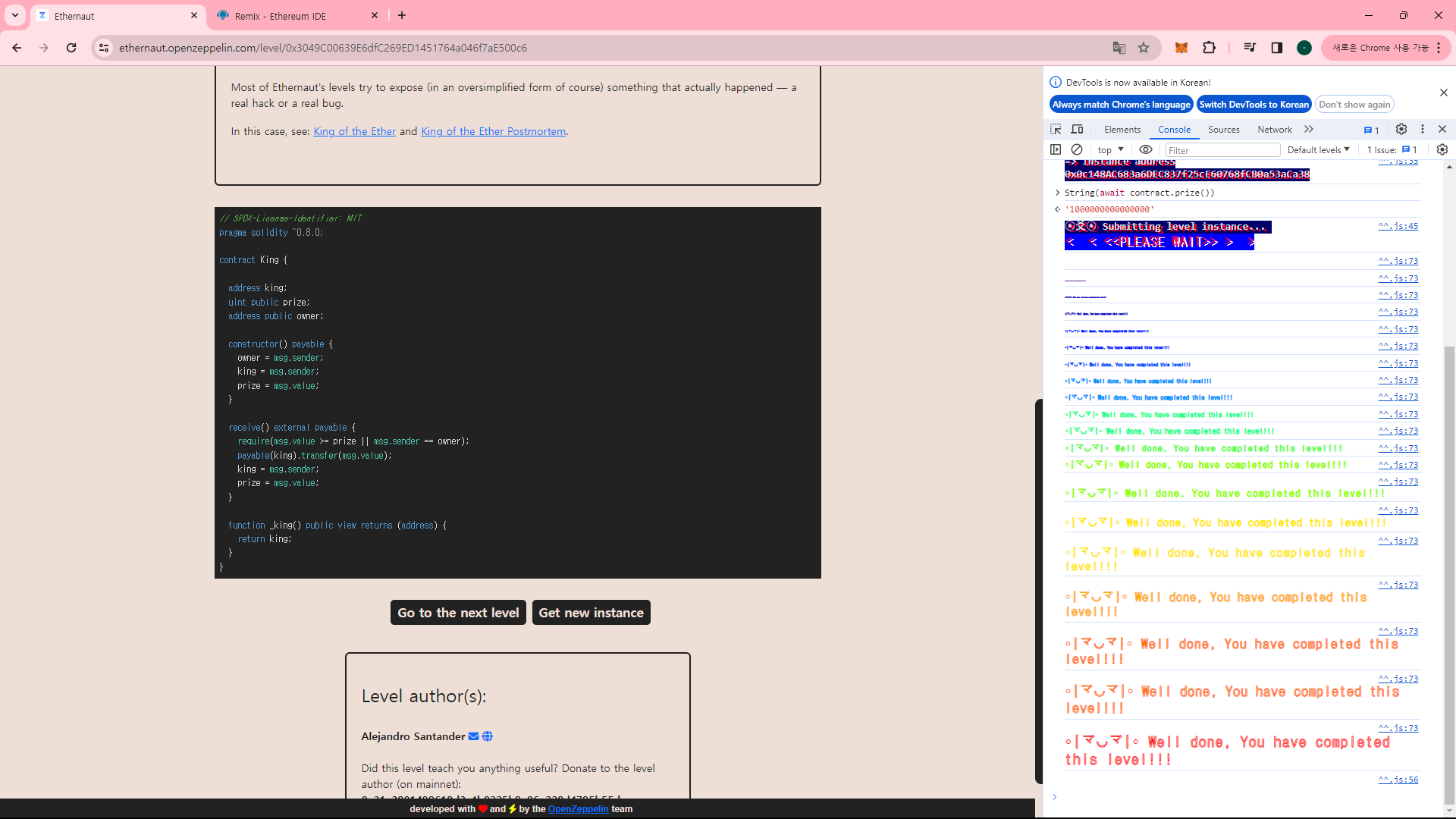
Task: Open the tab search dropdown arrow
Action: click(x=15, y=15)
